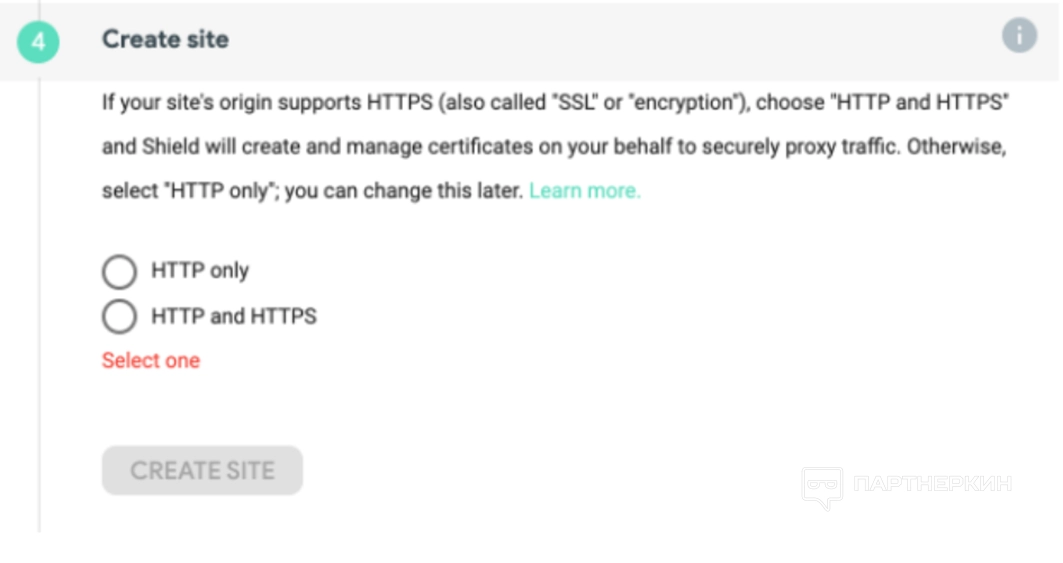Click the step 4 number badge

click(38, 42)
